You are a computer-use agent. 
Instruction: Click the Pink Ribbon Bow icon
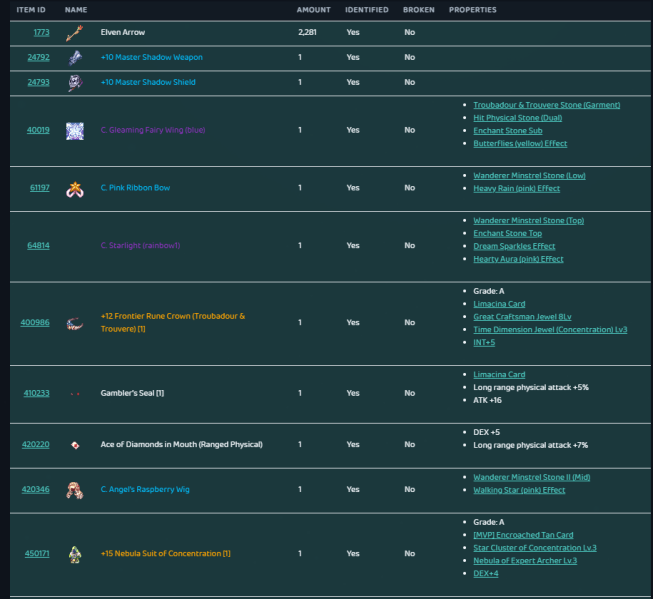75,189
